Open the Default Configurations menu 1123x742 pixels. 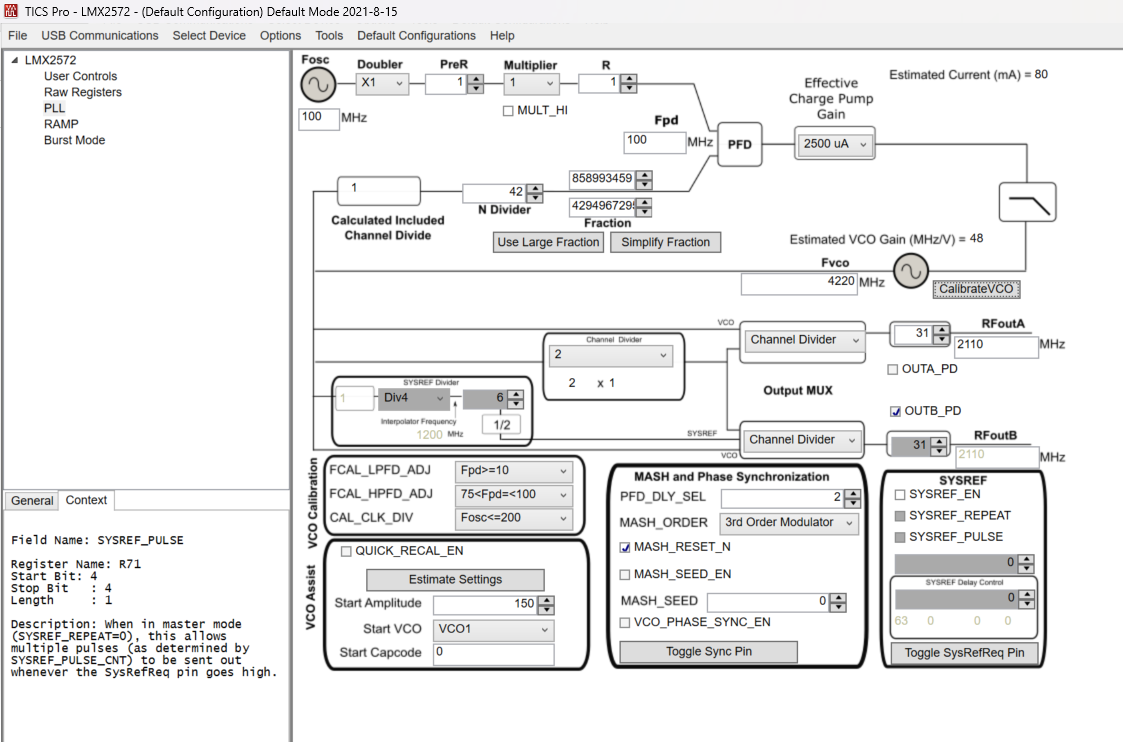coord(416,36)
